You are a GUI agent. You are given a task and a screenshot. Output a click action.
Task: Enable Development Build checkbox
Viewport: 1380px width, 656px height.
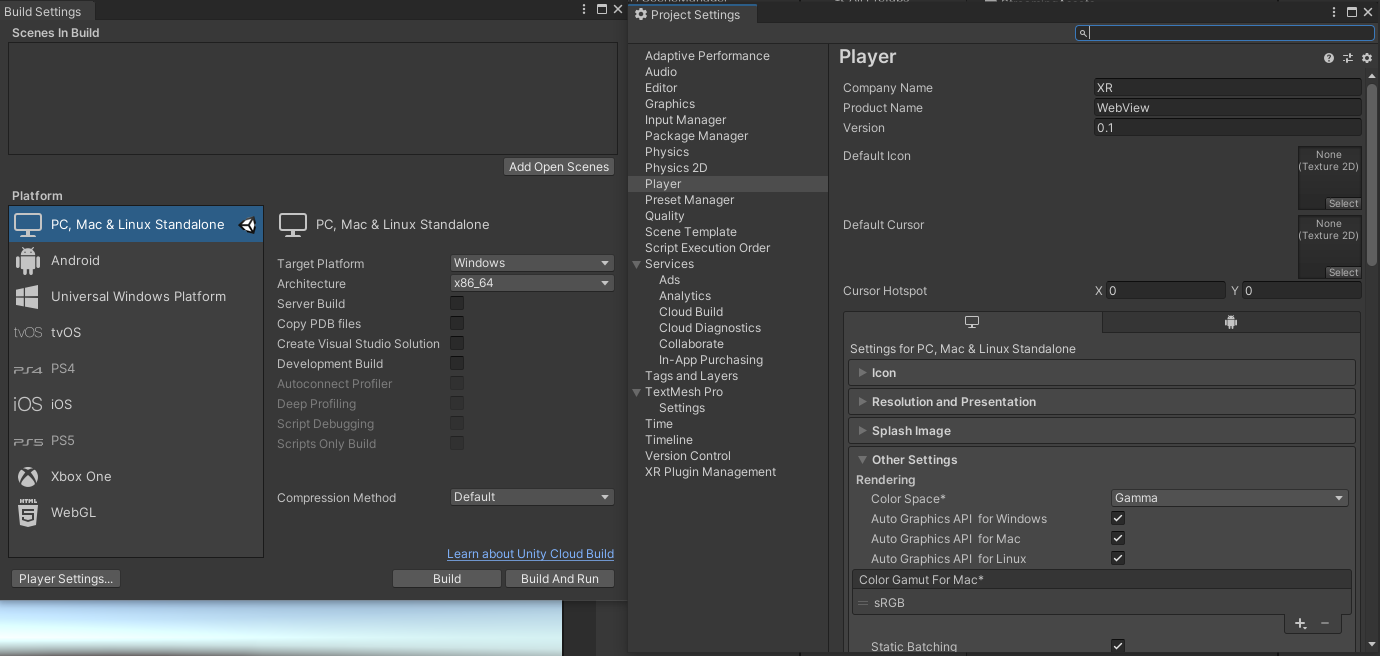[457, 363]
